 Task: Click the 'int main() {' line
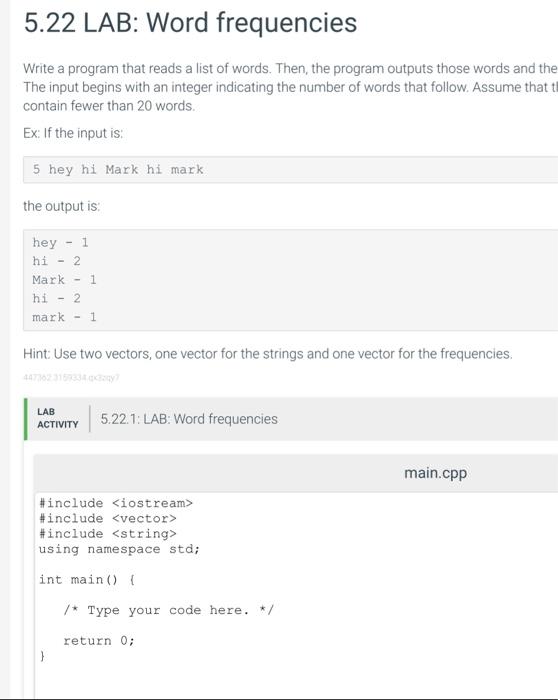coord(87,579)
